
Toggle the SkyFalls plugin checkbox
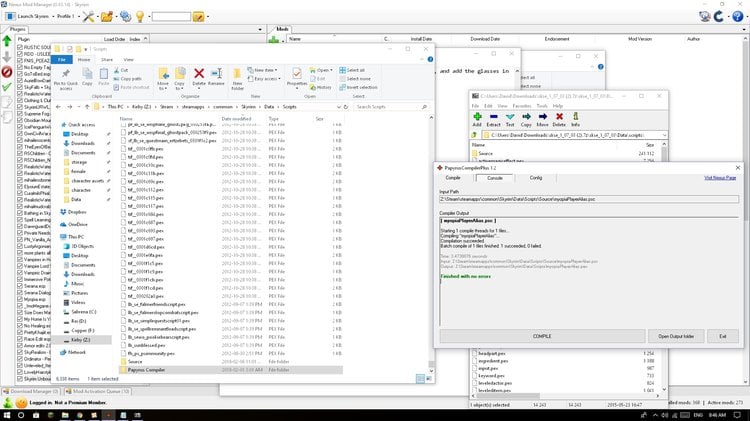[x=20, y=87]
